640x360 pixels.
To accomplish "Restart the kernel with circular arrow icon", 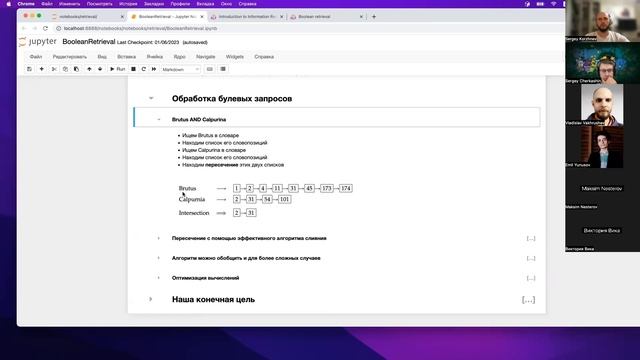I will [144, 69].
